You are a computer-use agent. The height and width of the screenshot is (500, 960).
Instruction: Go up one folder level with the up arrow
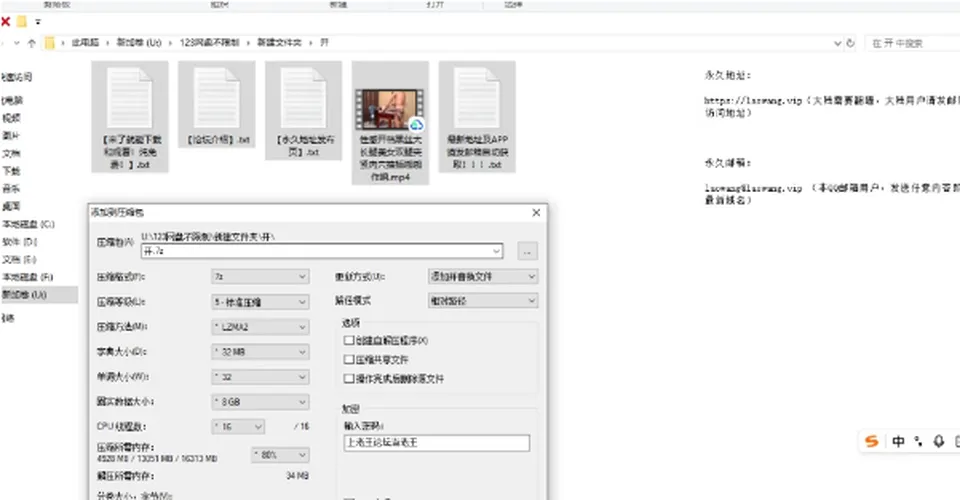(31, 43)
